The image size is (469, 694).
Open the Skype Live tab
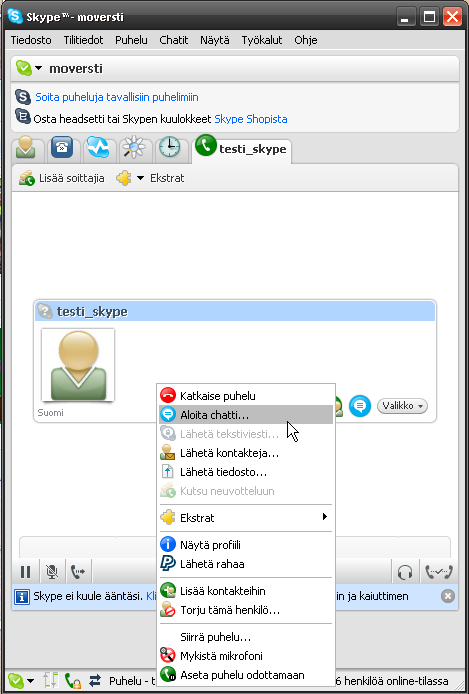[98, 148]
